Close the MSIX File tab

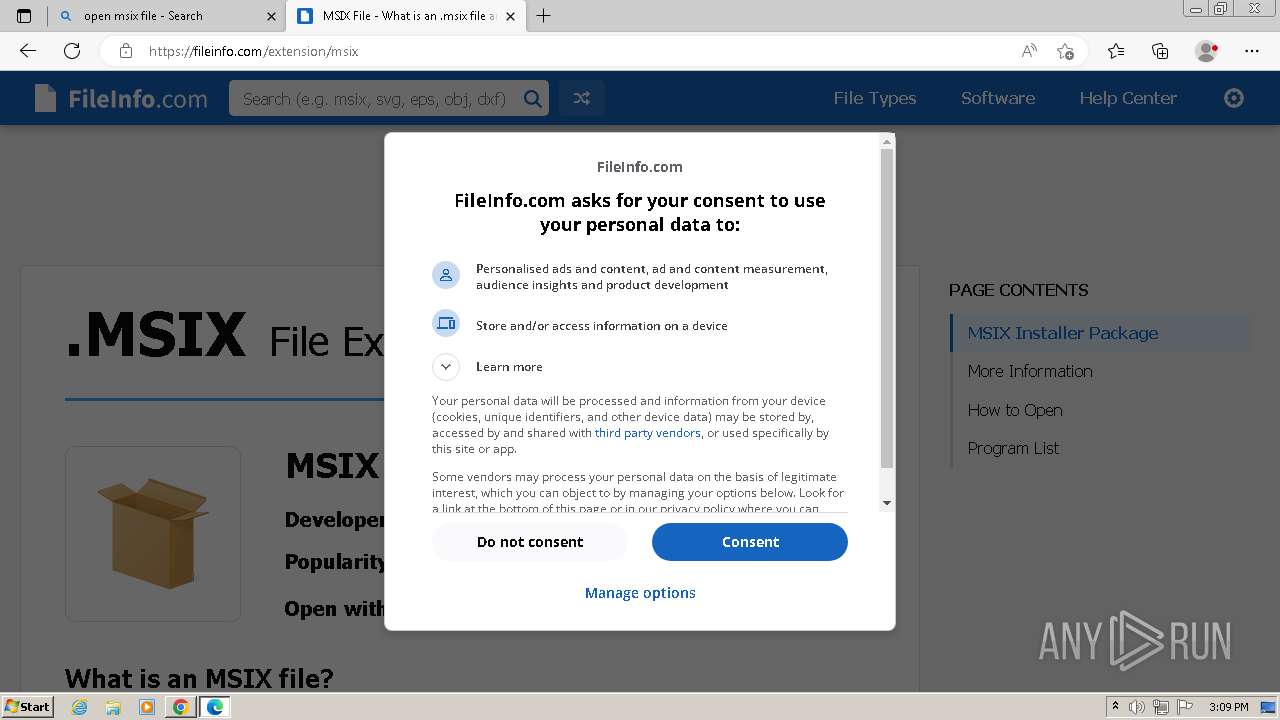pyautogui.click(x=511, y=16)
